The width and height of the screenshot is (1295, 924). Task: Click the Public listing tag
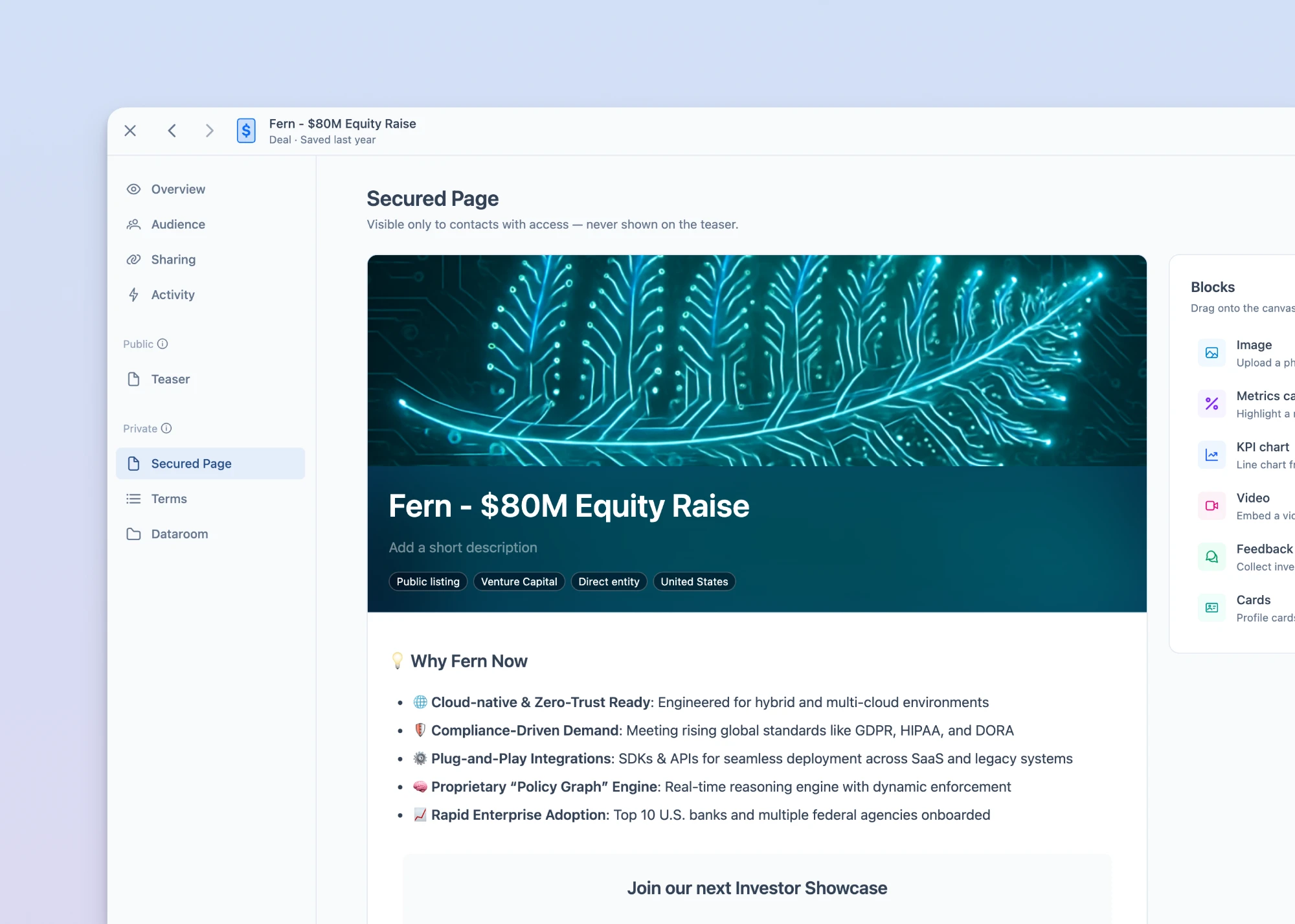[x=428, y=581]
